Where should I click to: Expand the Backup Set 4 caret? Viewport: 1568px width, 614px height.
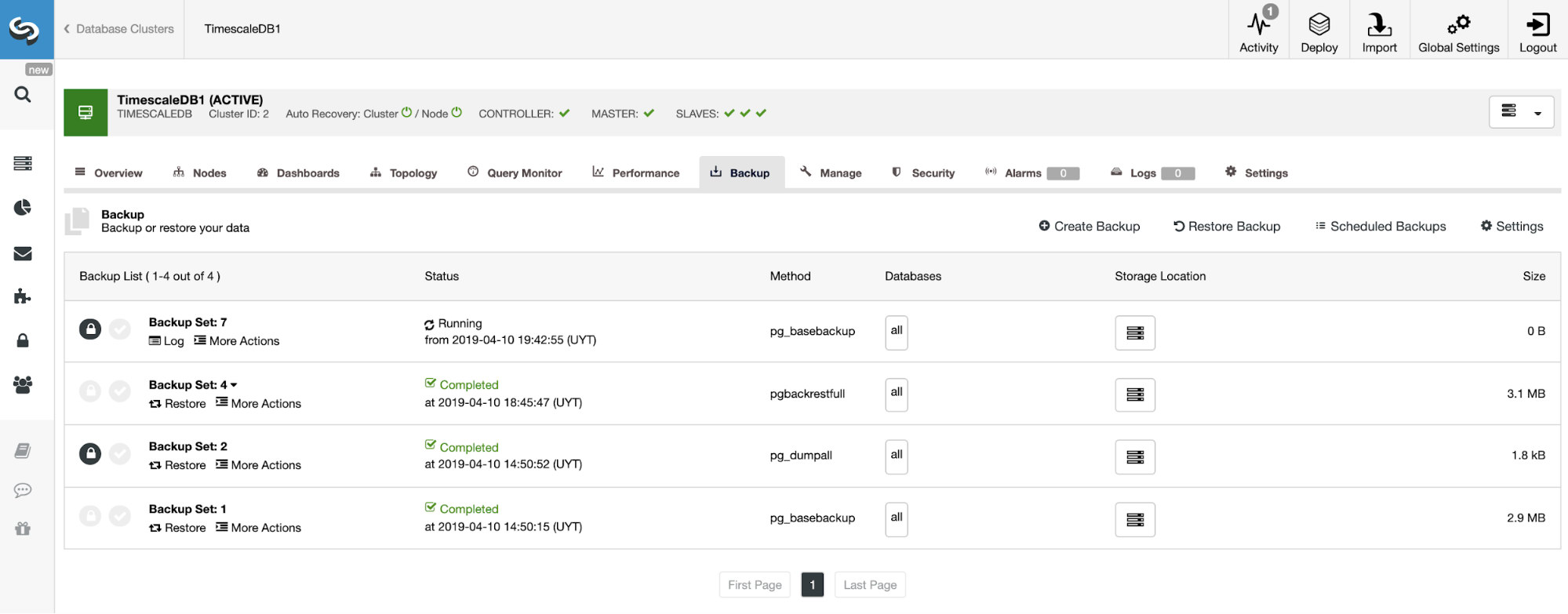point(234,385)
